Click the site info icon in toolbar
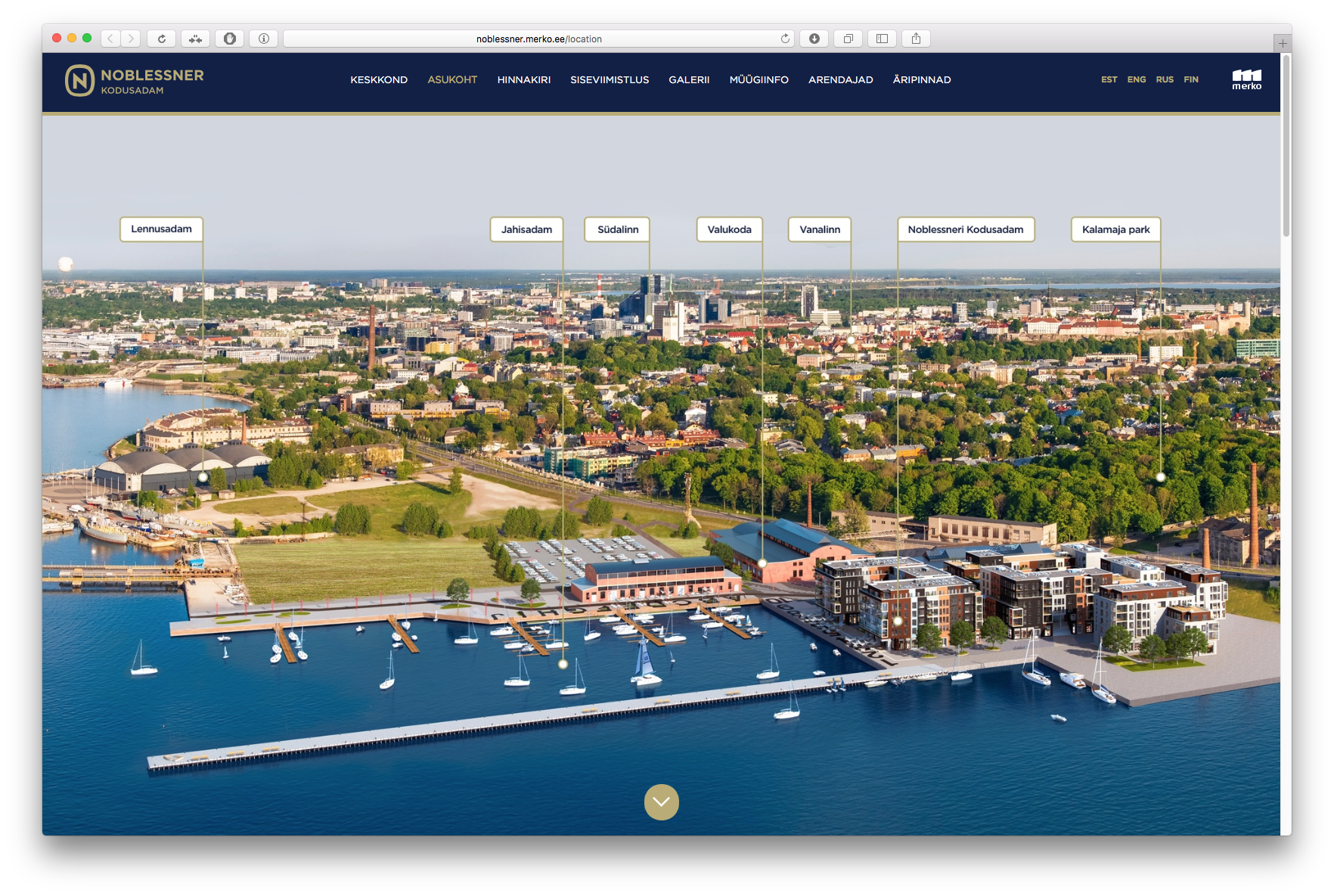1334x896 pixels. 264,39
